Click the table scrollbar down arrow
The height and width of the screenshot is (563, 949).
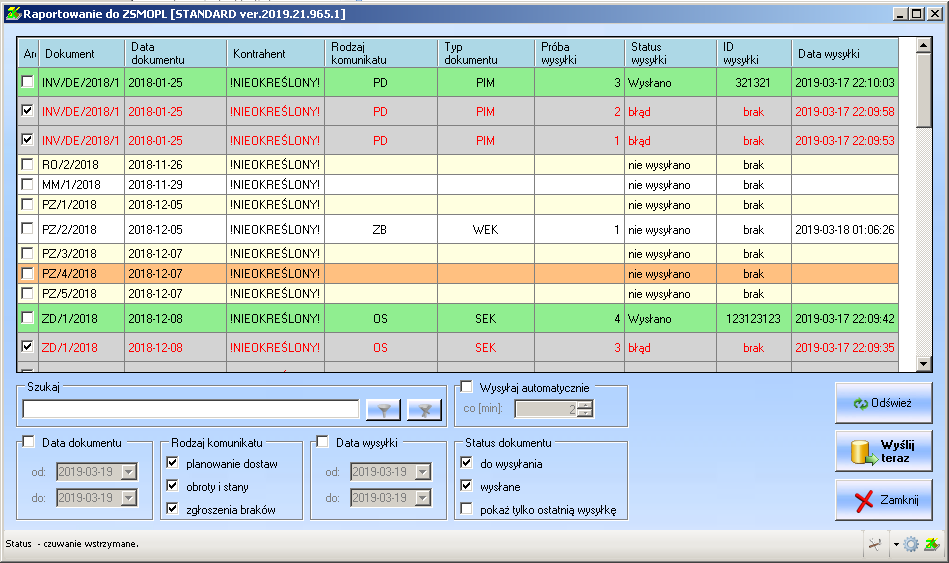924,364
